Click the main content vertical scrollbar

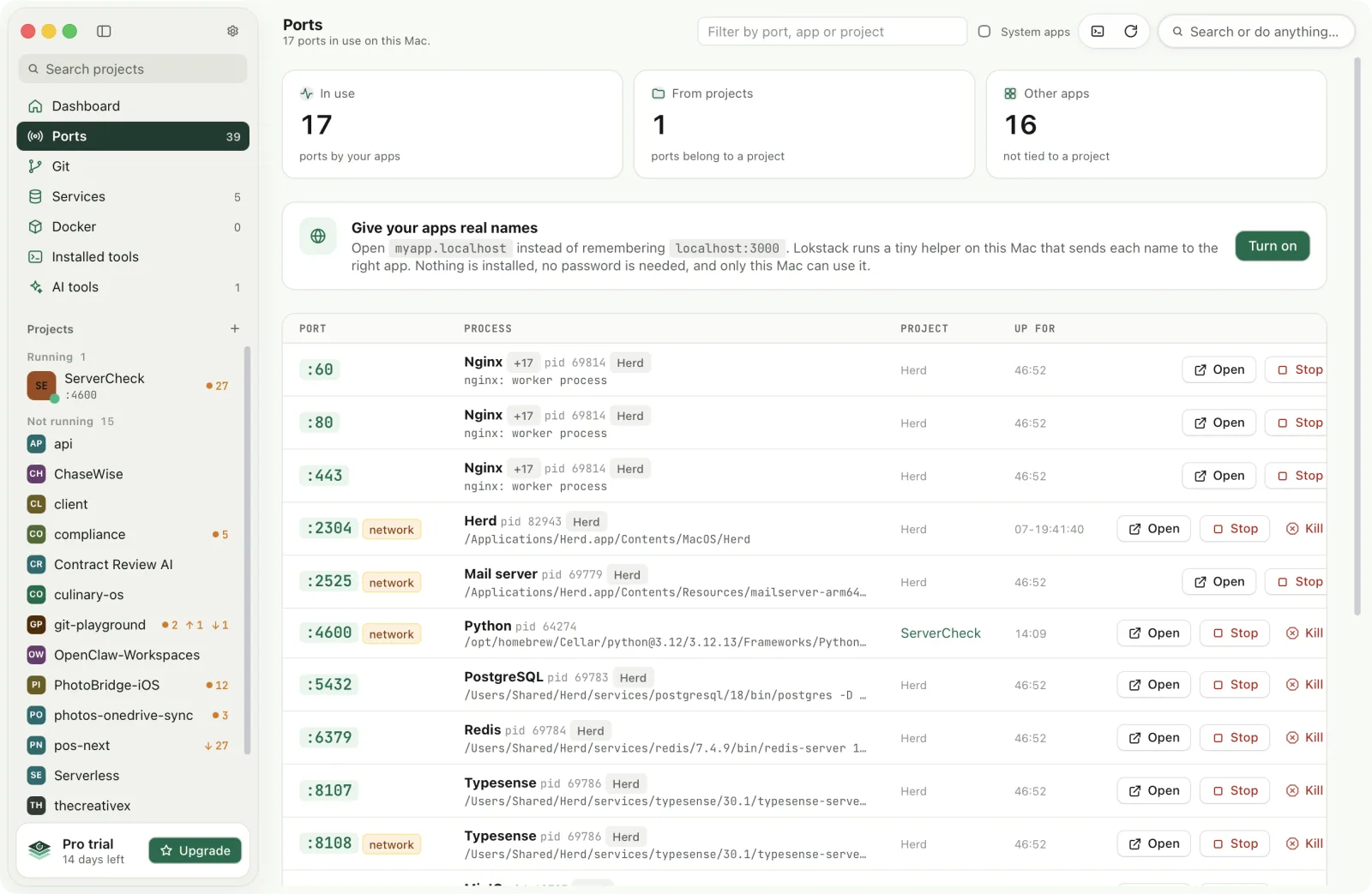click(1357, 336)
